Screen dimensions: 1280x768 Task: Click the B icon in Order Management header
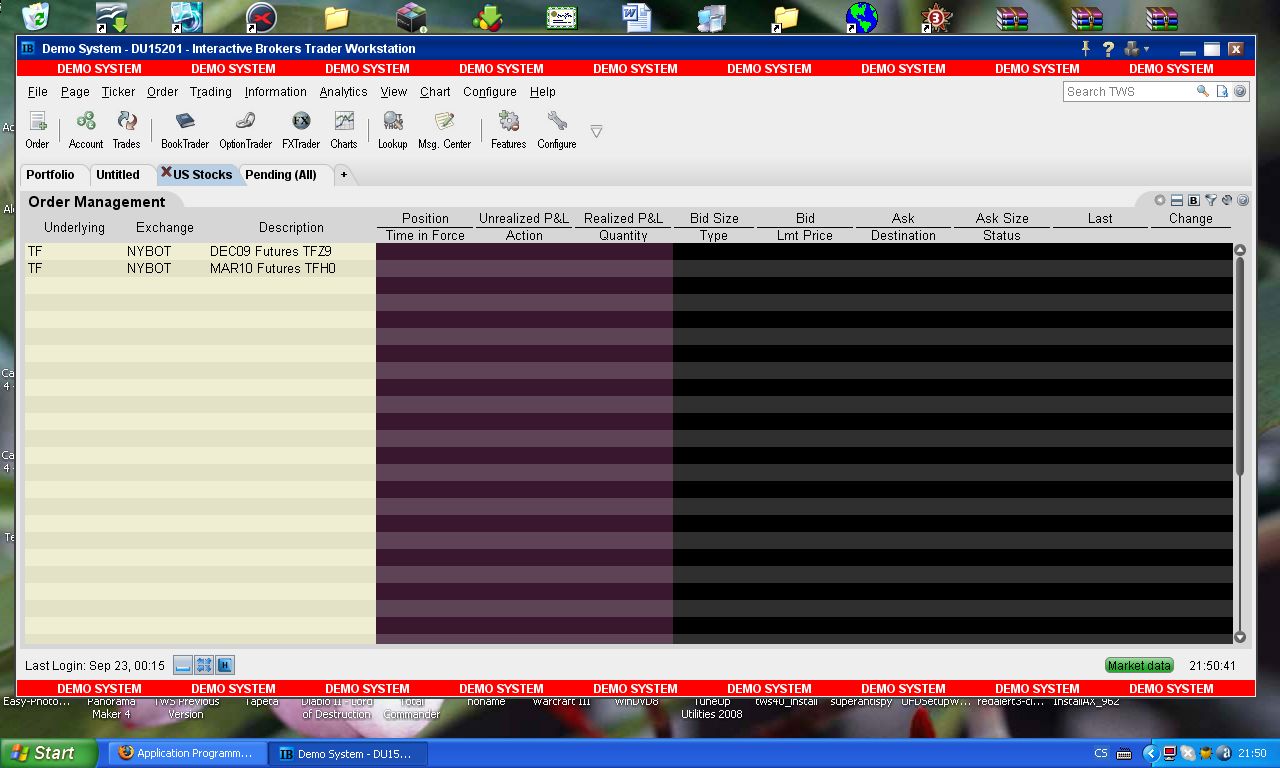(x=1194, y=200)
